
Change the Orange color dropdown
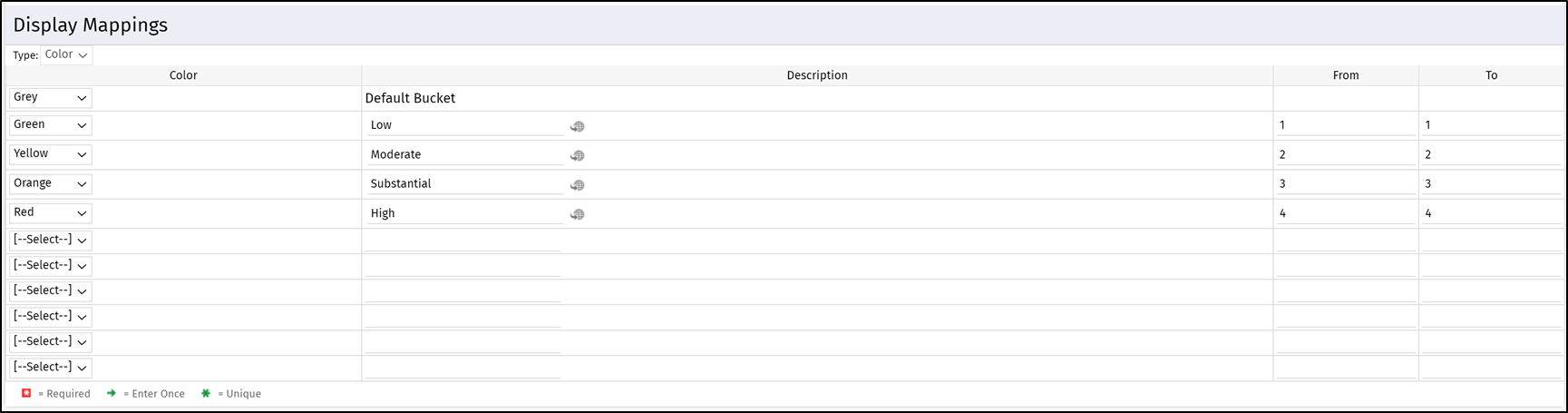pyautogui.click(x=51, y=184)
